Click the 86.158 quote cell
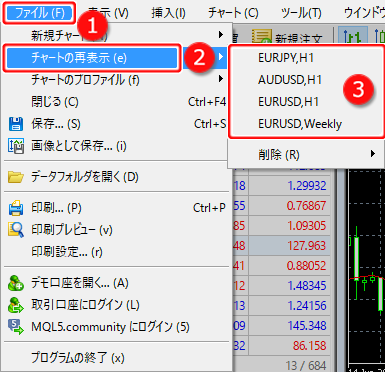385x372 pixels. click(289, 346)
